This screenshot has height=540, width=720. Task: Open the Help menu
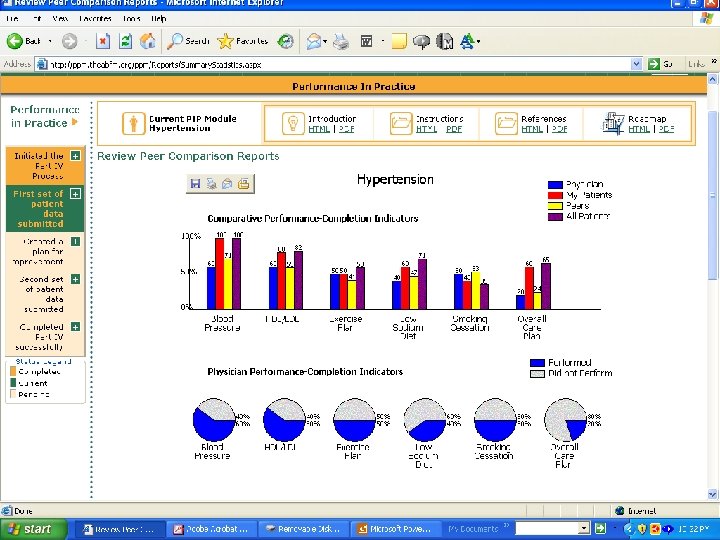pos(158,19)
